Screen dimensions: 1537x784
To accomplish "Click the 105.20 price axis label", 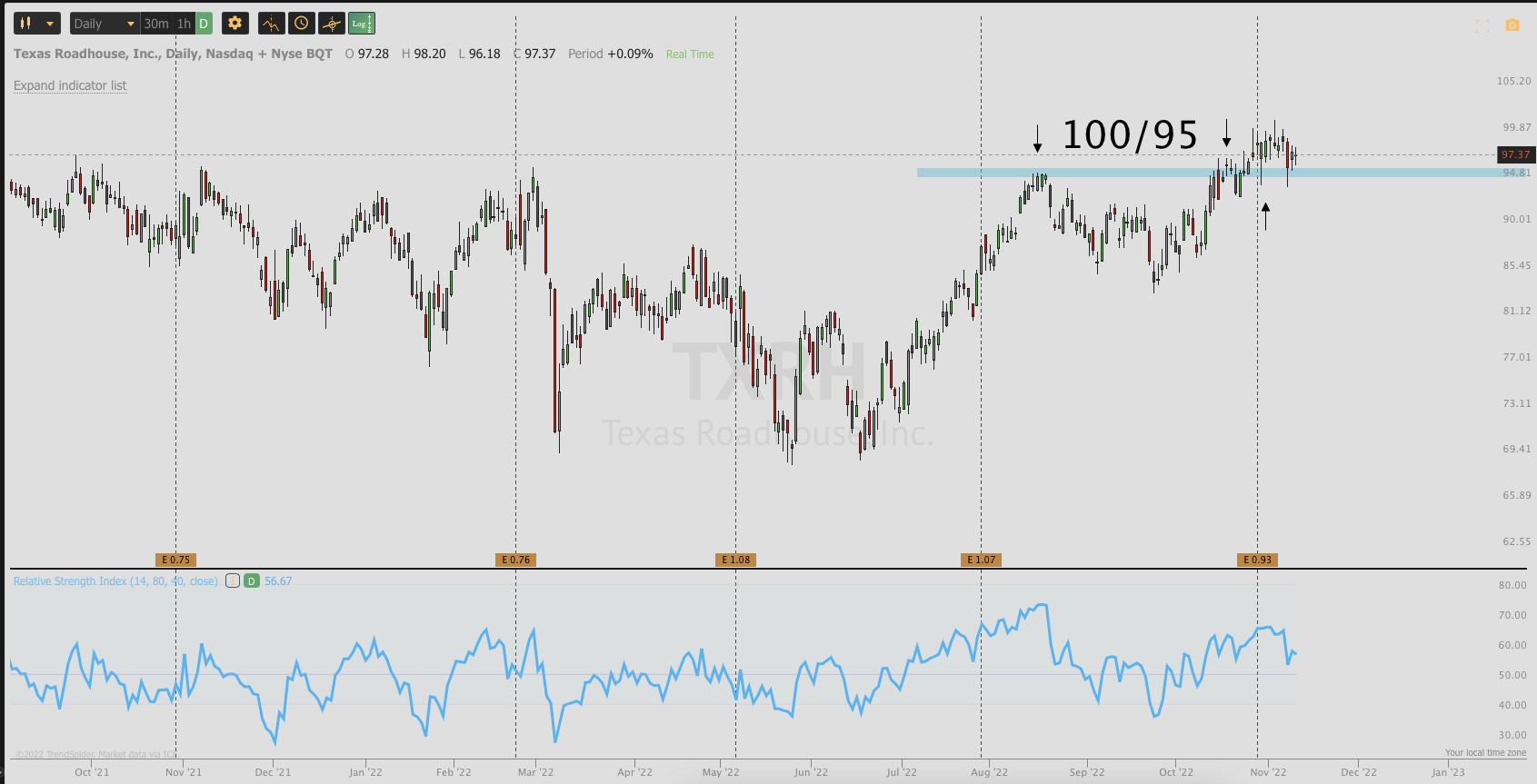I will coord(1513,81).
